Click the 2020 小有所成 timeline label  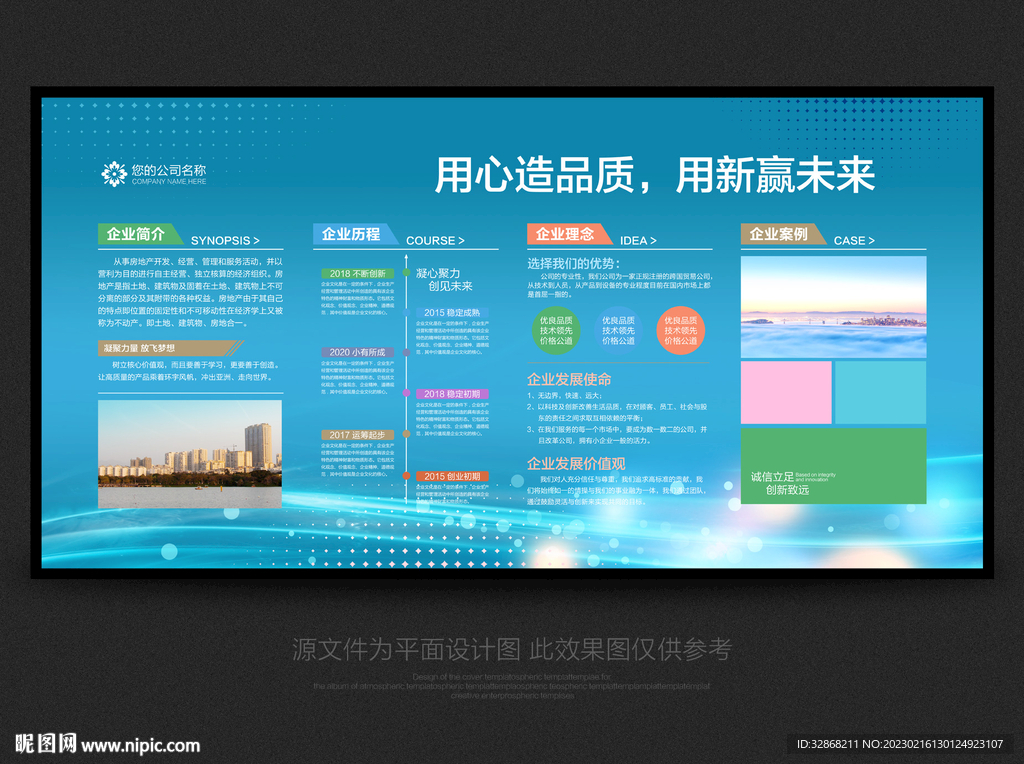(x=358, y=352)
